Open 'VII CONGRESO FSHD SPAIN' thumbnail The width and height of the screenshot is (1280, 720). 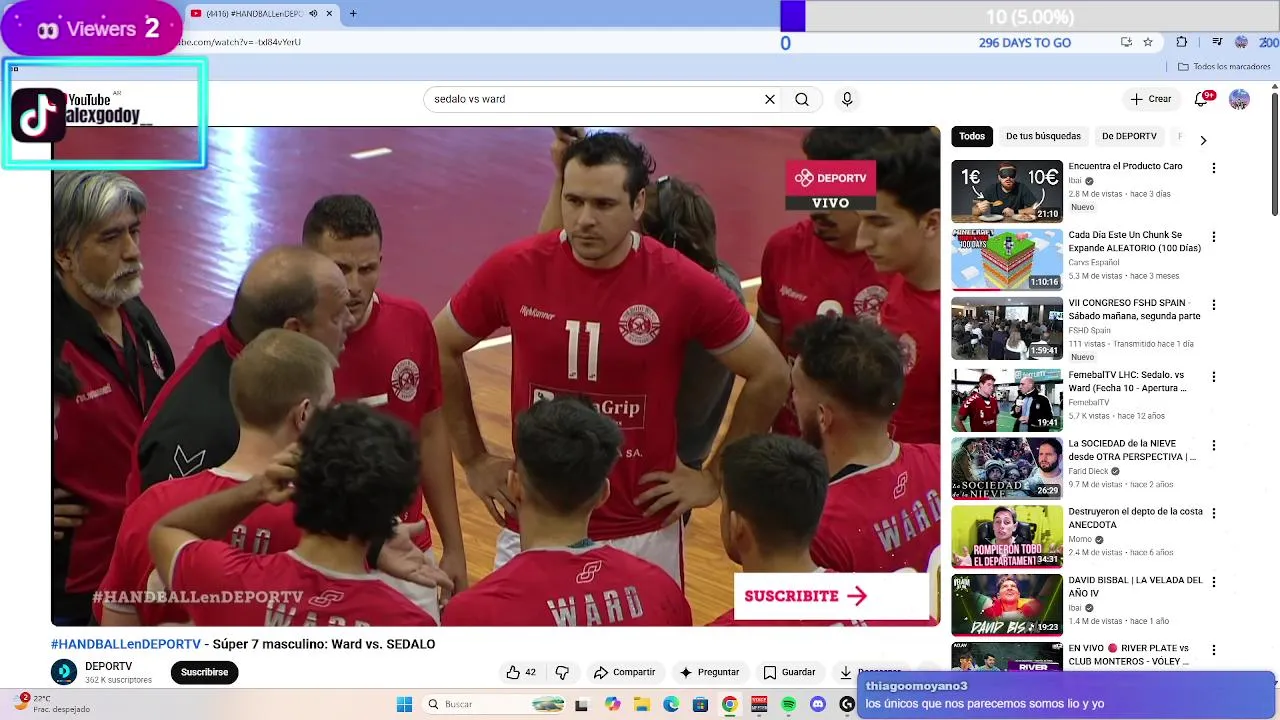point(1006,328)
